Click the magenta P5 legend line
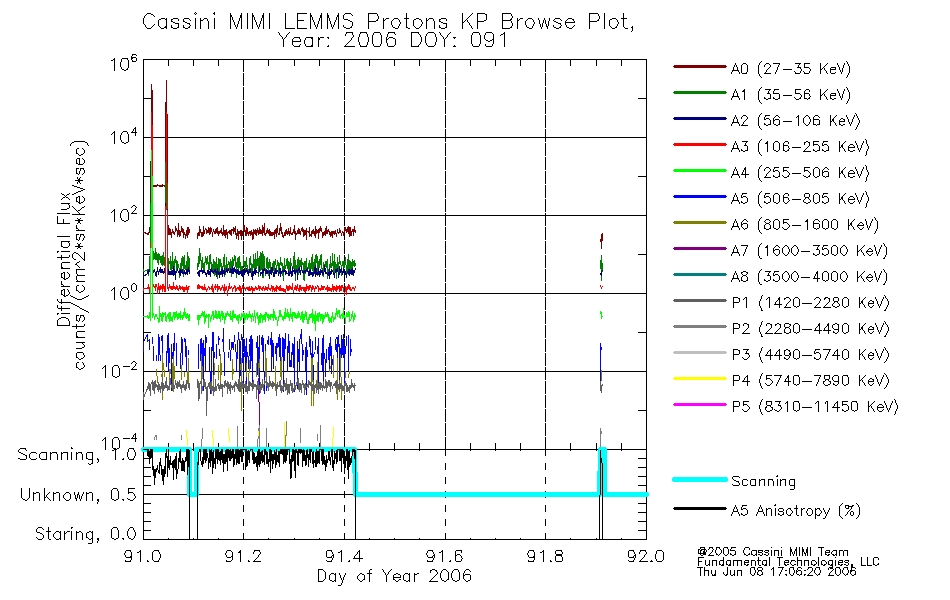Viewport: 950px width, 600px height. pyautogui.click(x=699, y=404)
